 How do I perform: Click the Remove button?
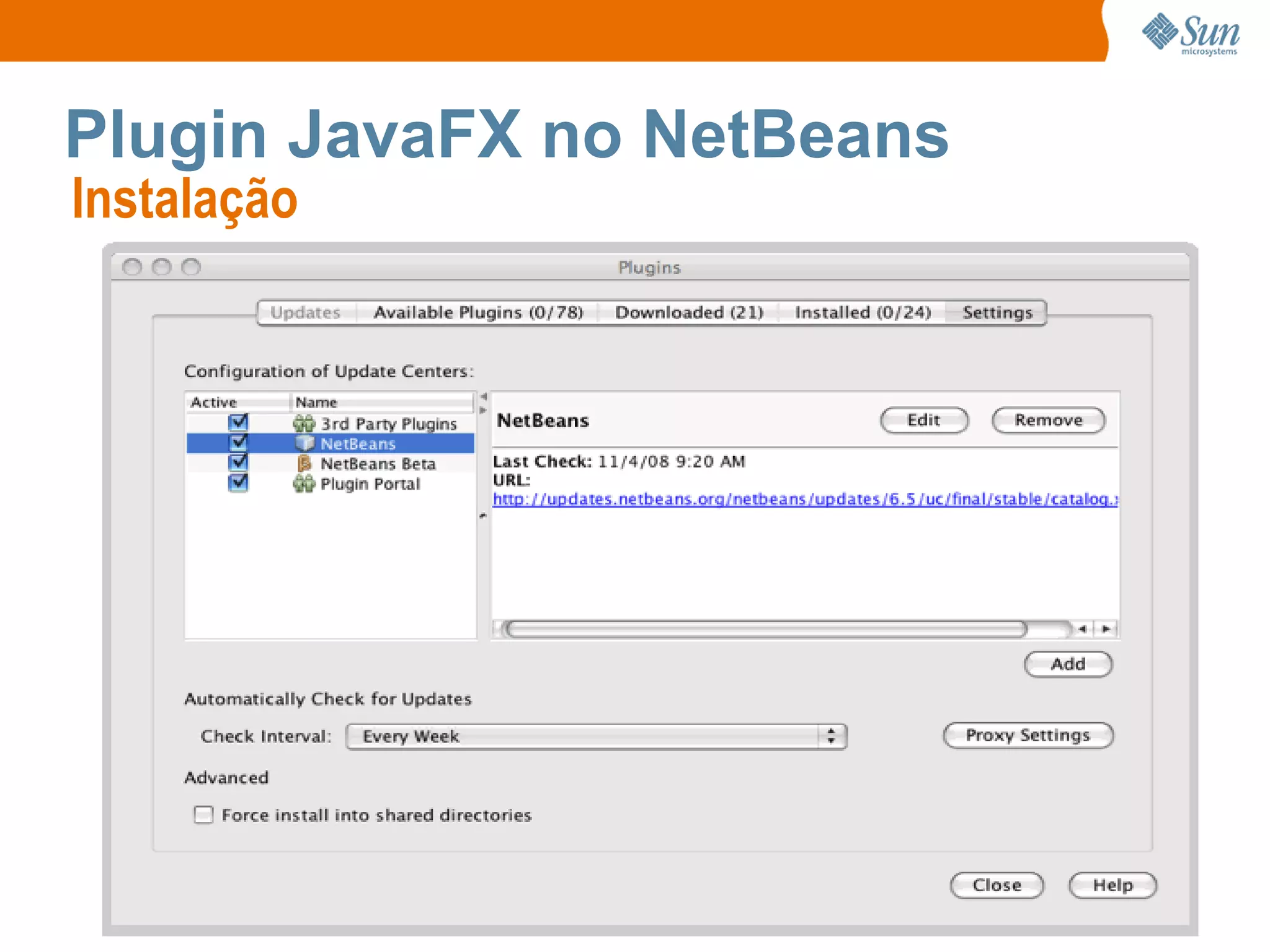click(1049, 420)
